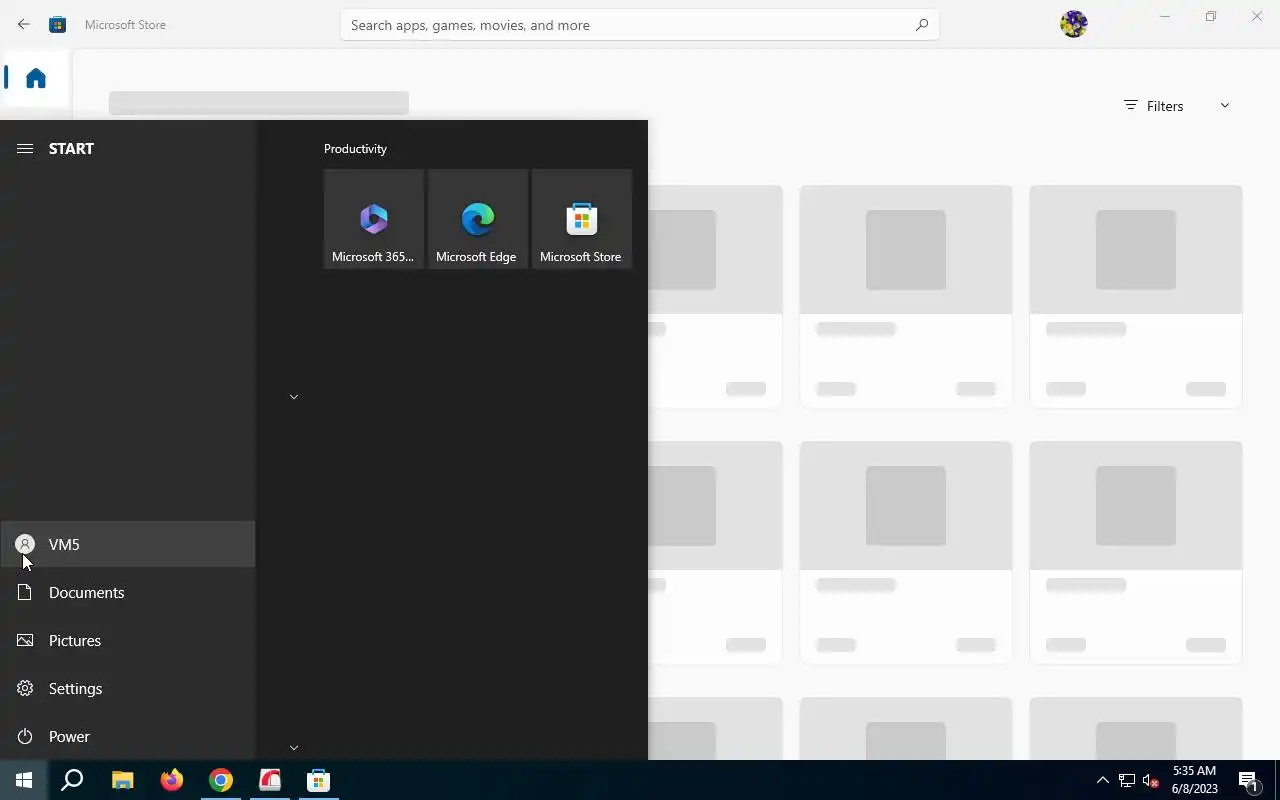Click the Windows Start button
This screenshot has height=800, width=1280.
pos(24,780)
